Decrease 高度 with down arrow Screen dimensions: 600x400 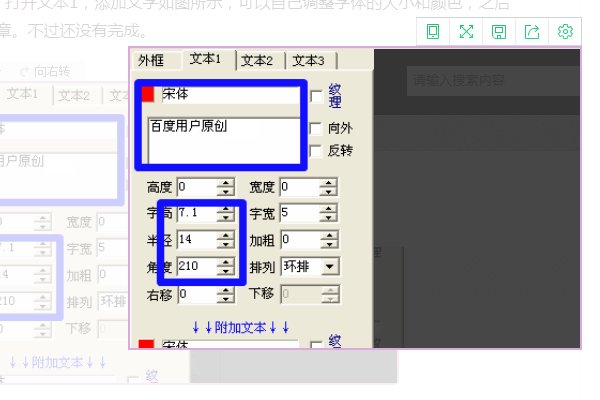(x=226, y=192)
